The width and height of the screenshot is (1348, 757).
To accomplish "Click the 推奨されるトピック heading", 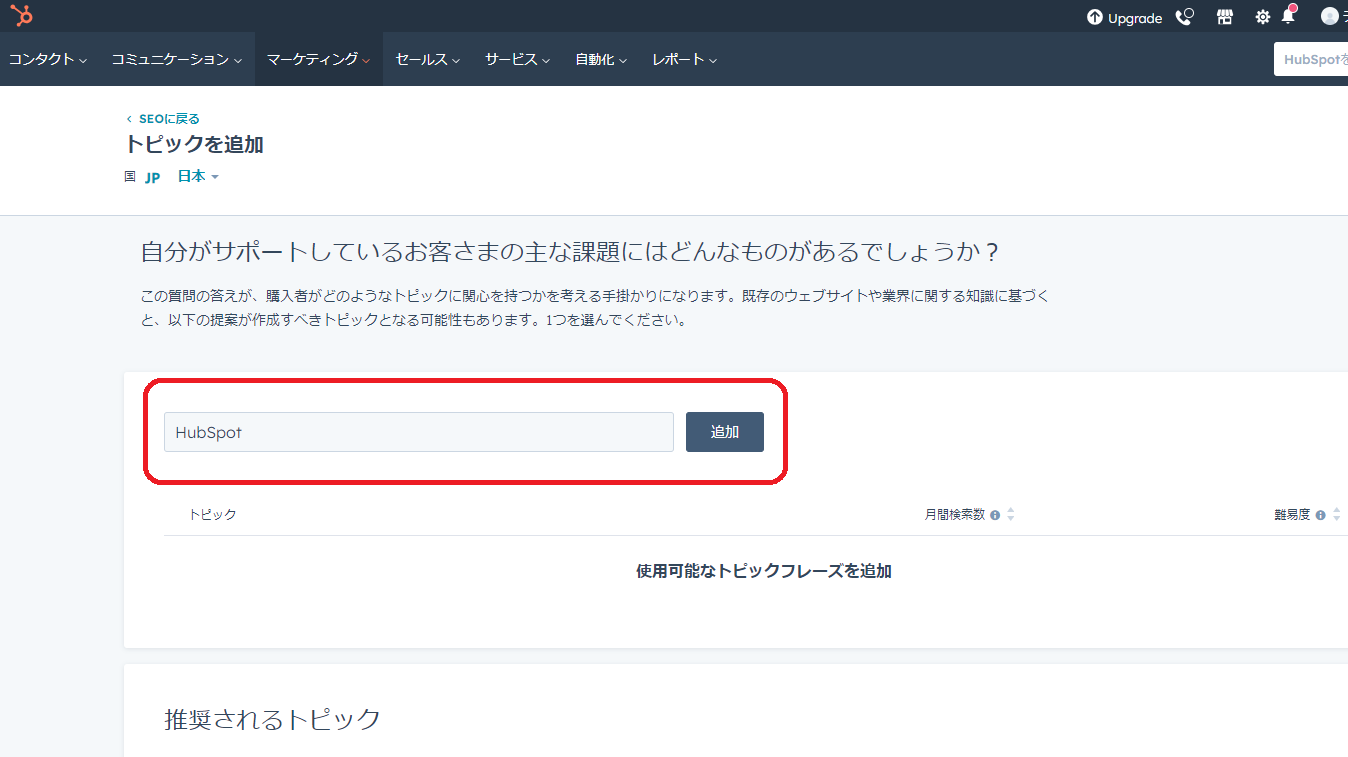I will point(273,719).
